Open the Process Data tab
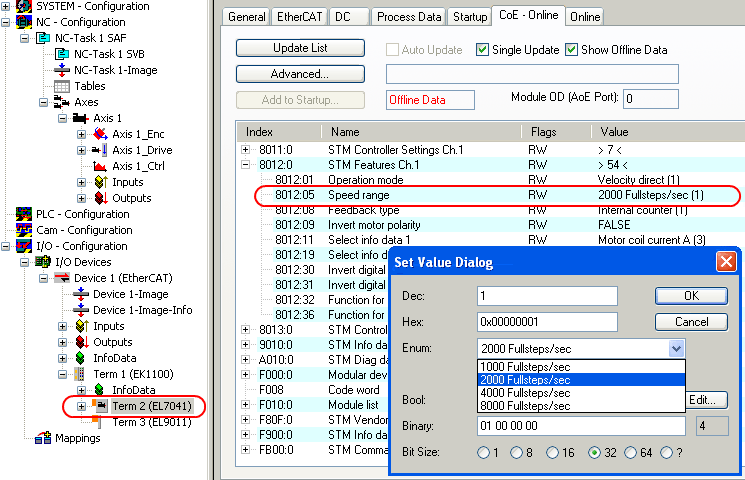745x480 pixels. (x=409, y=17)
